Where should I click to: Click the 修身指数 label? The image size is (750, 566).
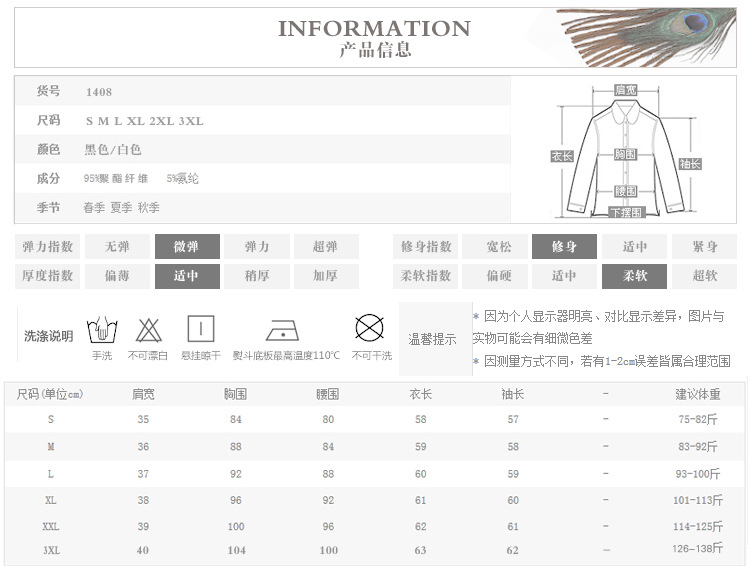426,246
